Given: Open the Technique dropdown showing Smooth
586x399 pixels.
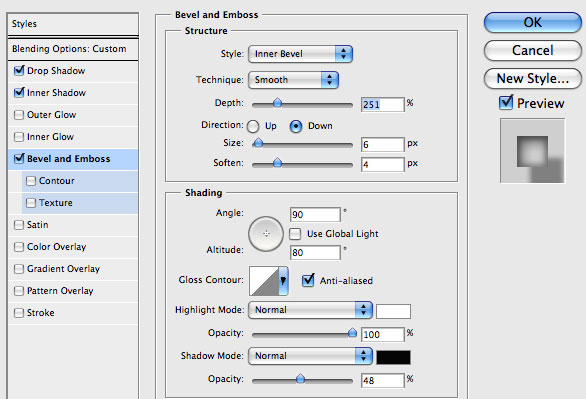Looking at the screenshot, I should coord(293,80).
